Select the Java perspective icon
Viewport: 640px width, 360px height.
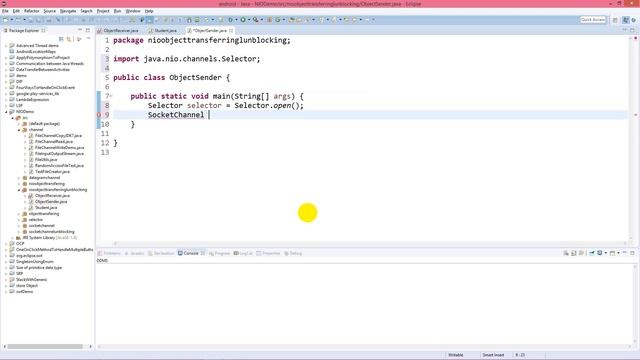tap(626, 20)
